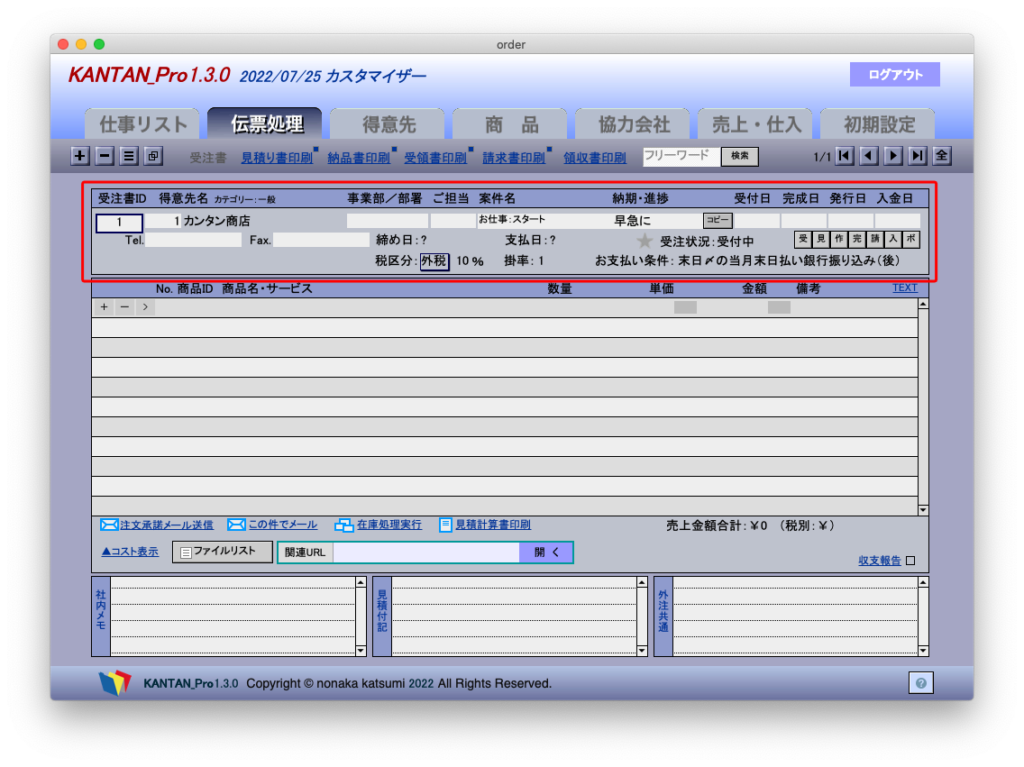The image size is (1024, 767).
Task: Click scroll-down arrow of 外注共通 box
Action: 923,651
